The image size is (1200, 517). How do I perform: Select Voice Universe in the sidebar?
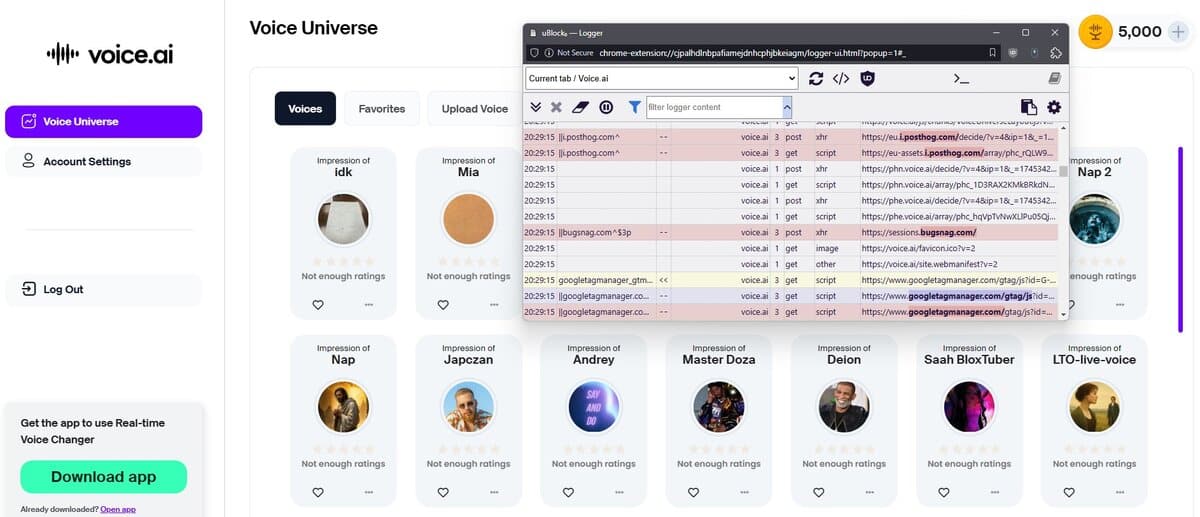click(x=103, y=121)
